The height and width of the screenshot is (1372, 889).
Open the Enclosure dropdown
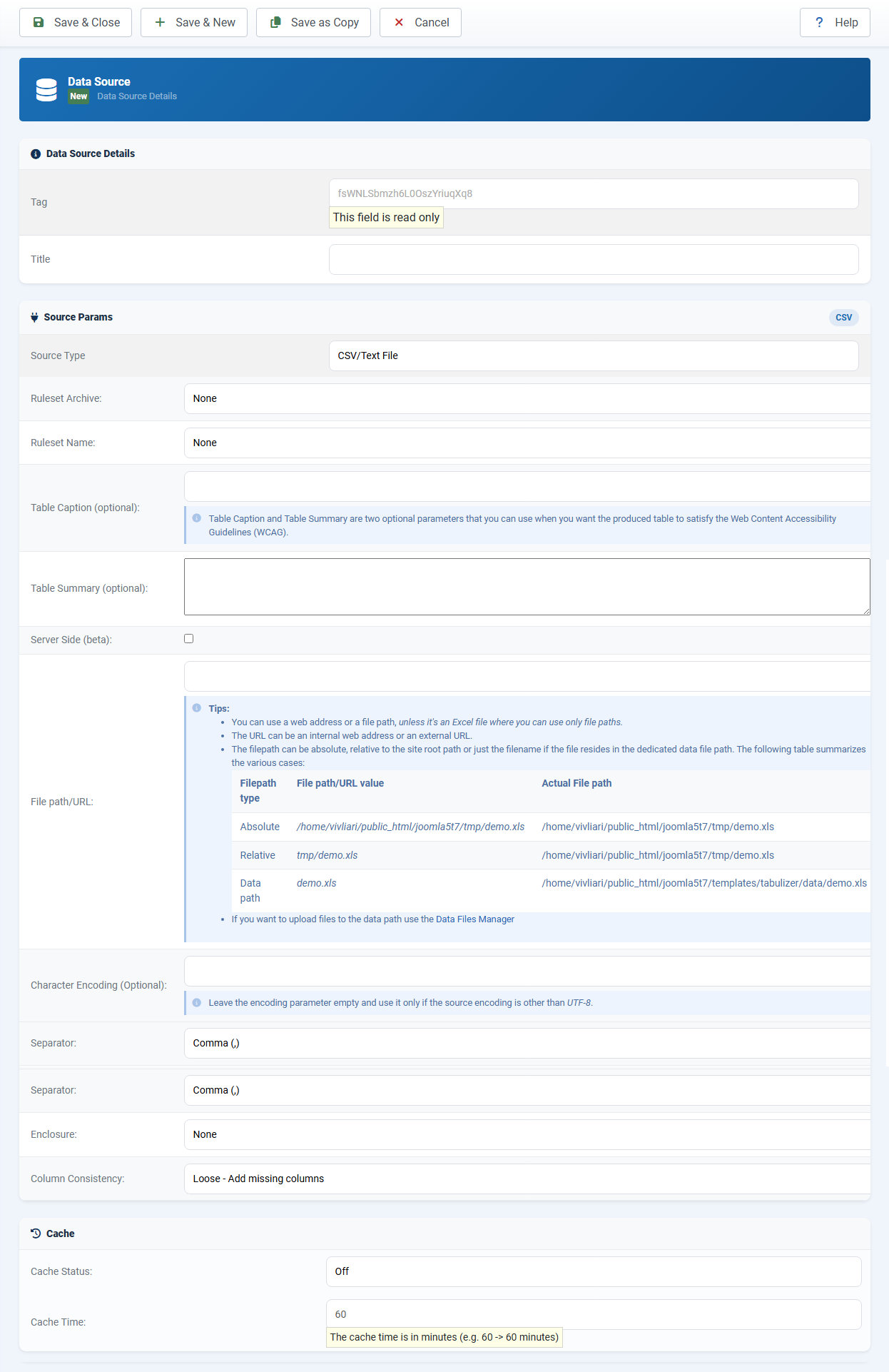[x=527, y=1134]
